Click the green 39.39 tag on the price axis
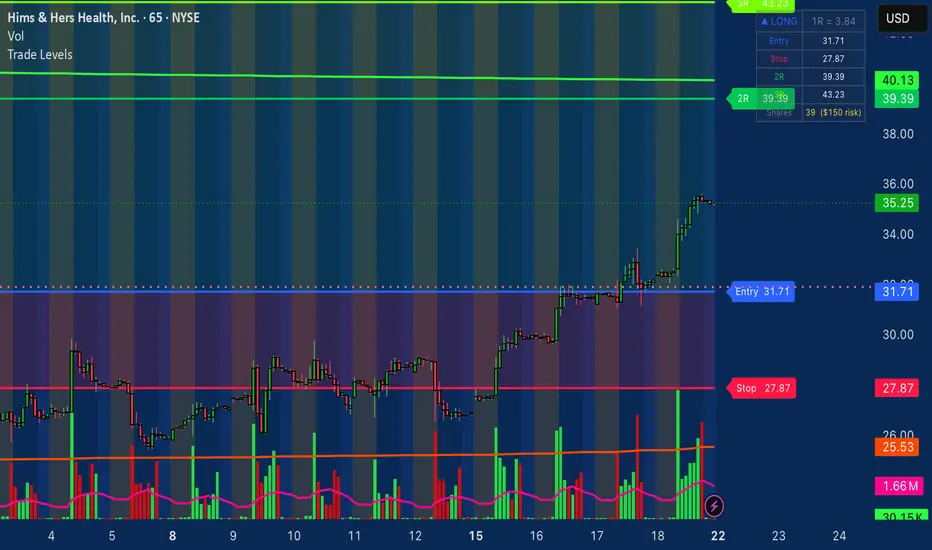The height and width of the screenshot is (550, 932). click(897, 99)
